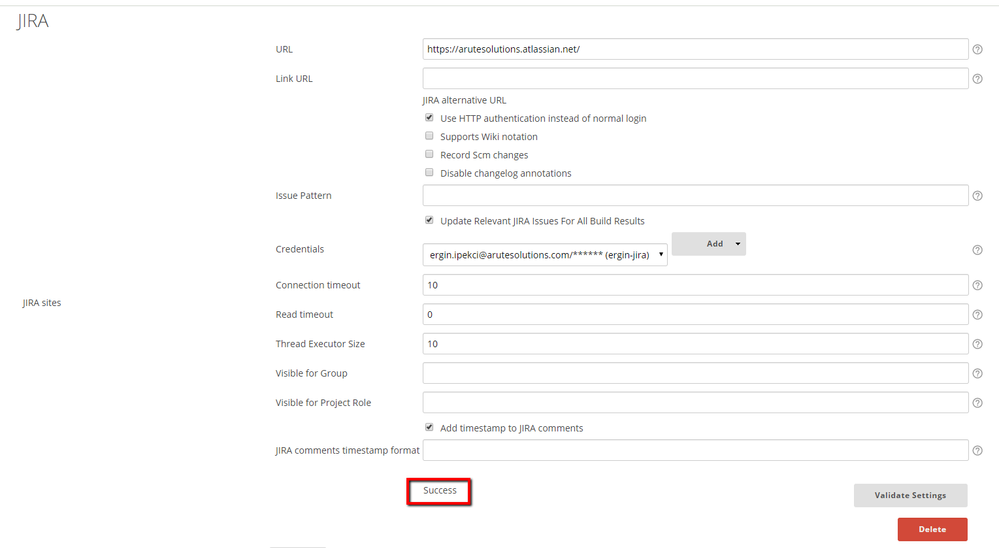Image resolution: width=999 pixels, height=548 pixels.
Task: Show help for Visible for Project Role
Action: [x=977, y=403]
